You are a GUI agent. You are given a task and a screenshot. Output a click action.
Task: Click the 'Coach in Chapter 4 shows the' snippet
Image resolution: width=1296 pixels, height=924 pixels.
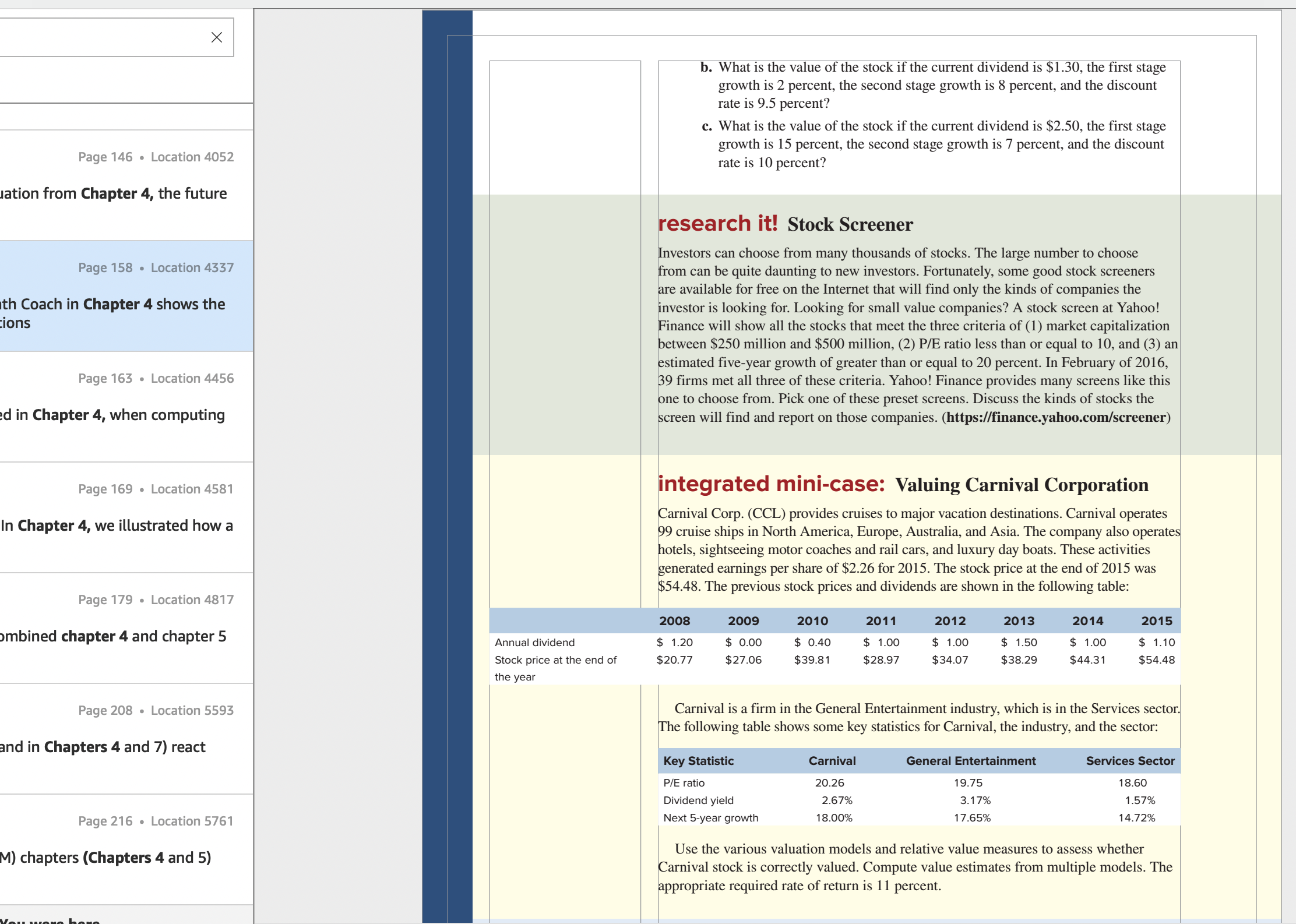click(122, 304)
